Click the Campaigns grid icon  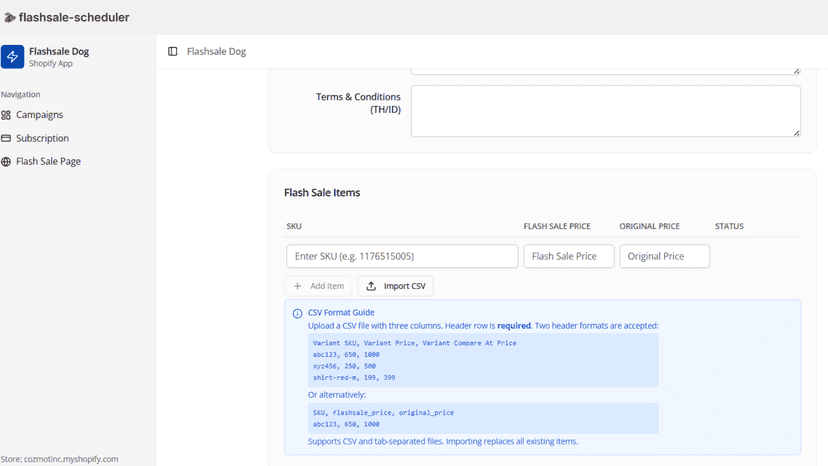[x=6, y=115]
